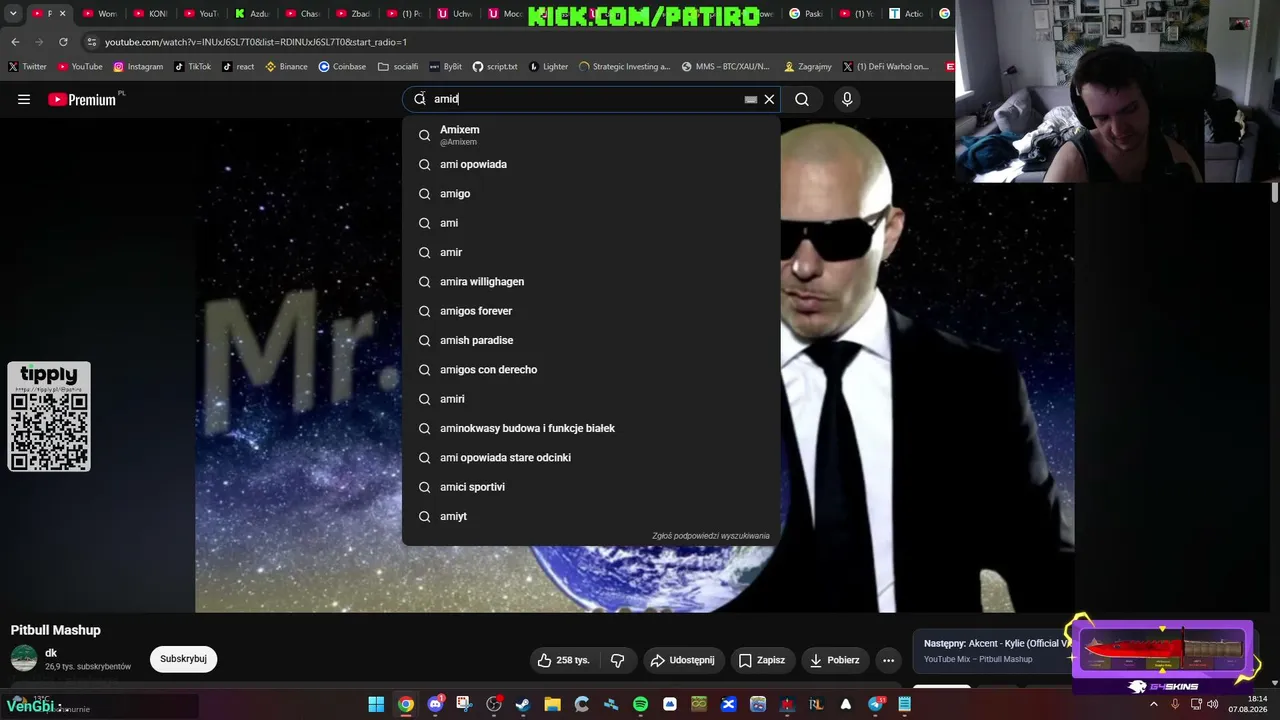This screenshot has height=720, width=1280.
Task: Start voice search with the microphone
Action: 847,99
